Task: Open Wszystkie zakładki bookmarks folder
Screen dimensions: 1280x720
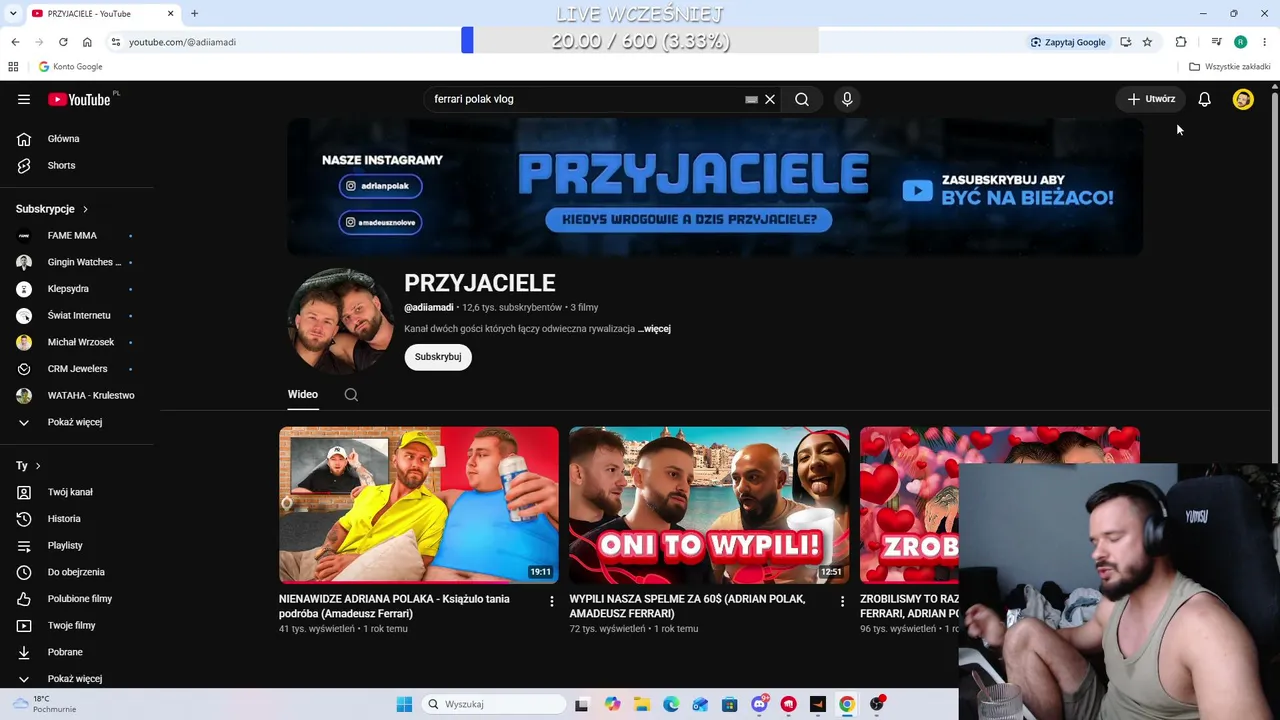Action: [1230, 67]
